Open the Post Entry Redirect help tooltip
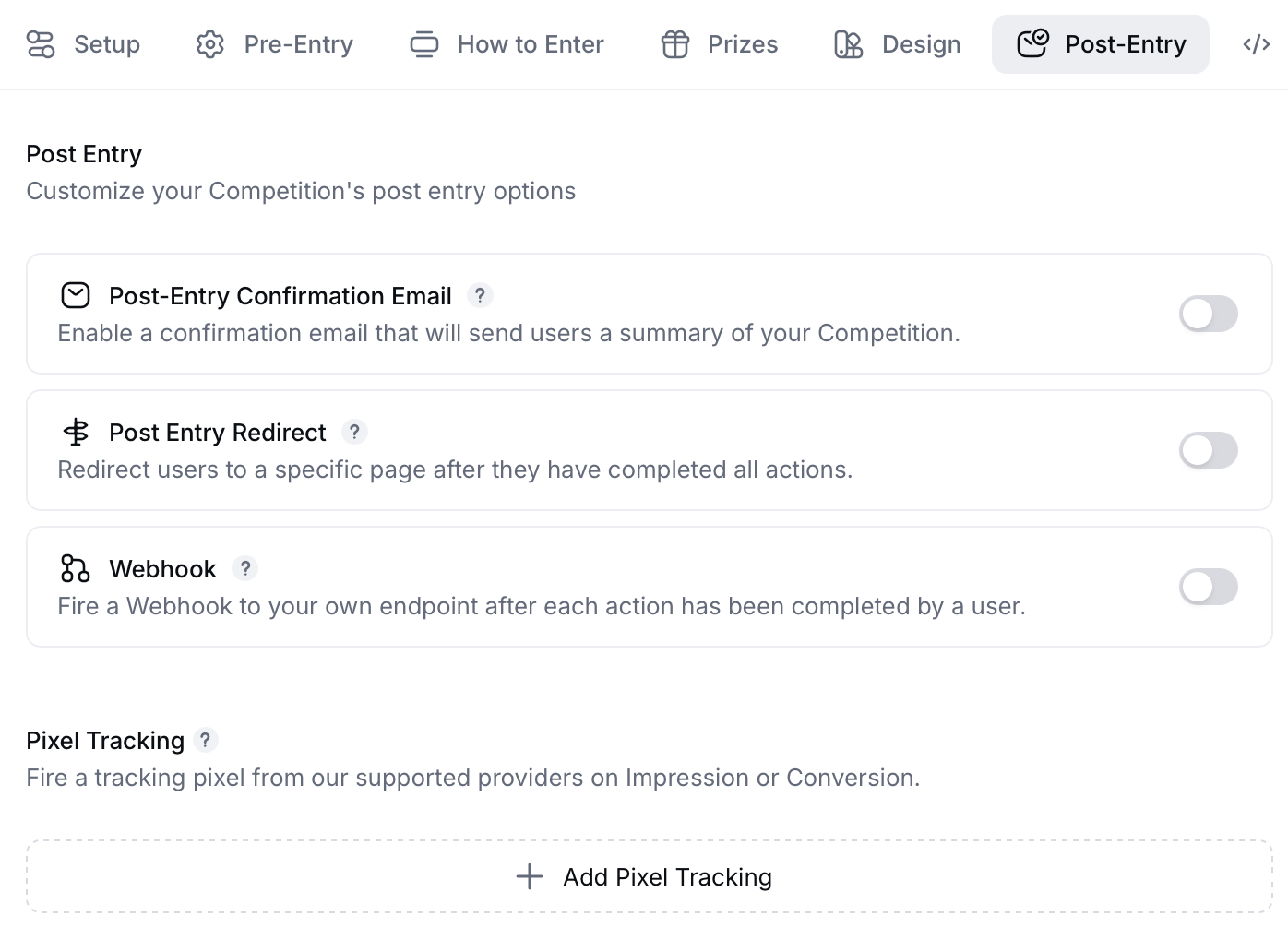Viewport: 1288px width, 928px height. tap(355, 432)
